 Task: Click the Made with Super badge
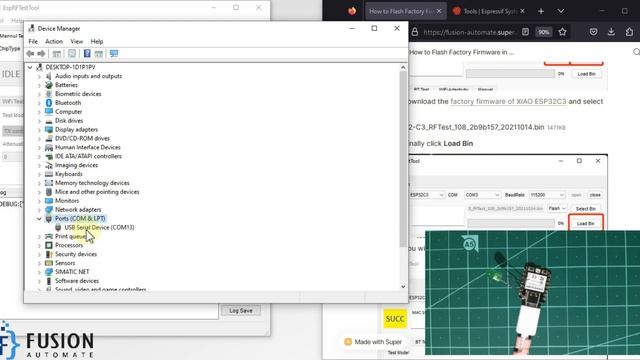[x=373, y=342]
